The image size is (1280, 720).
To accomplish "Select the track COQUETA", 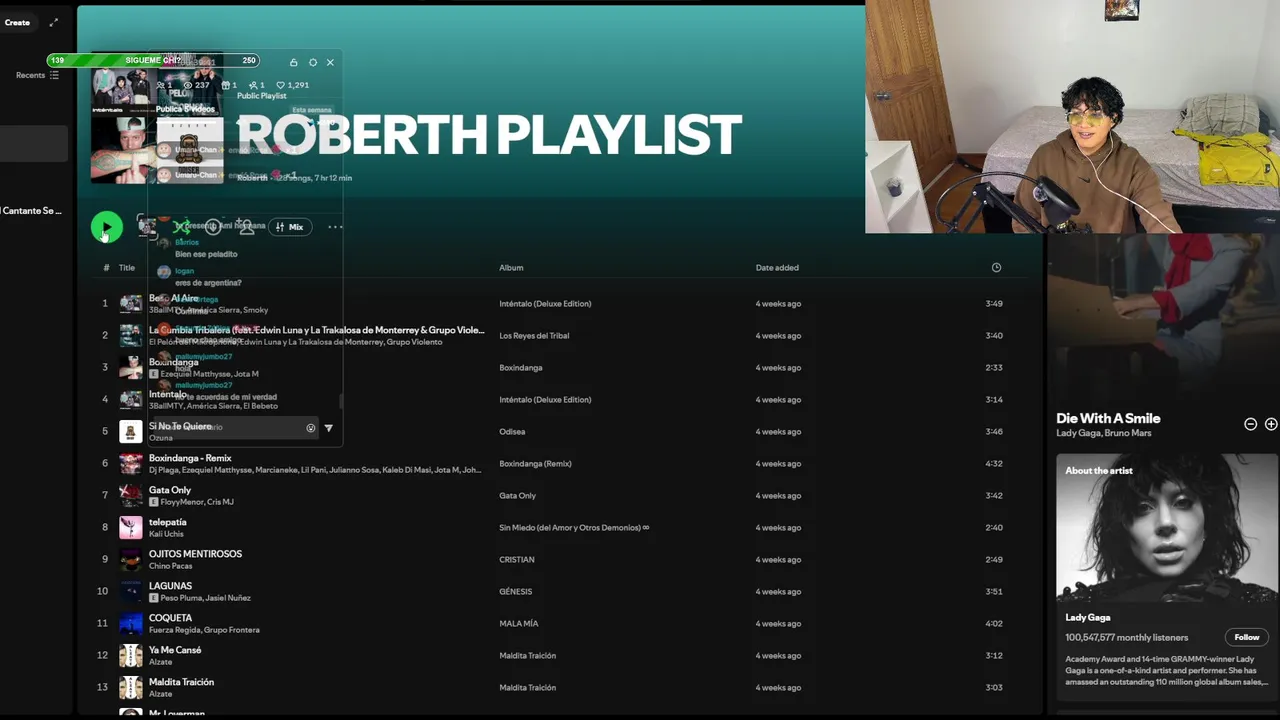I will [x=170, y=618].
